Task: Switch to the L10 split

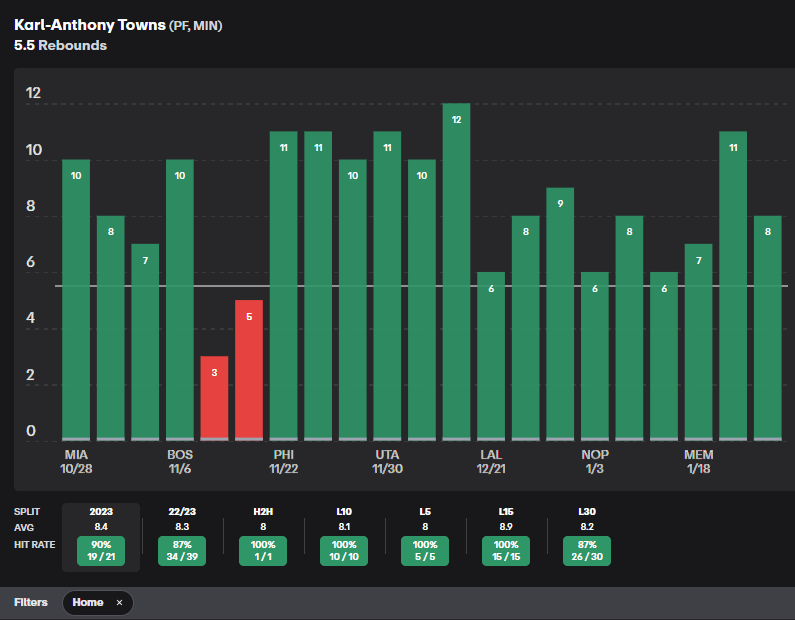Action: pos(344,512)
